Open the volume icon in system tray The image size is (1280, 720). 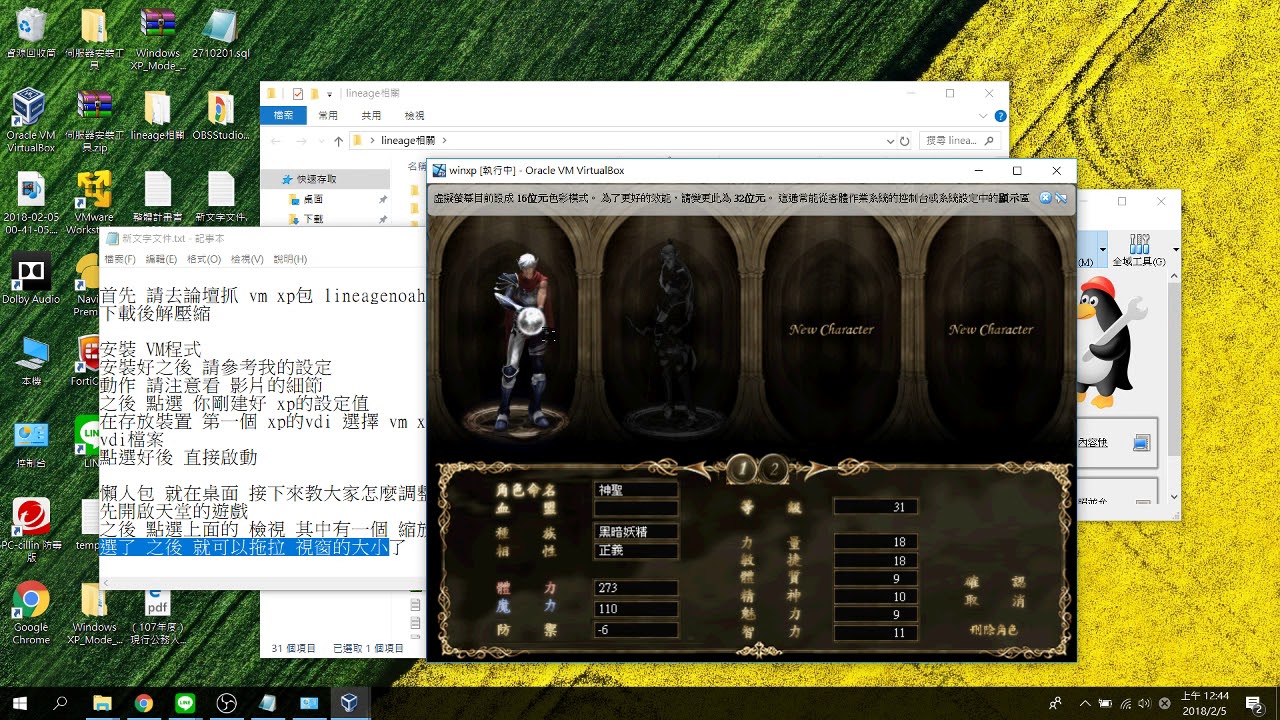[1145, 703]
